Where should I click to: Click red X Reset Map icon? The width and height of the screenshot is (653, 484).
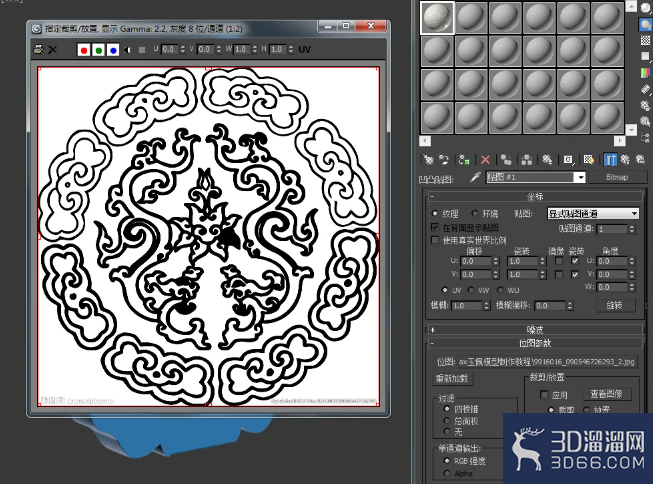pyautogui.click(x=485, y=160)
